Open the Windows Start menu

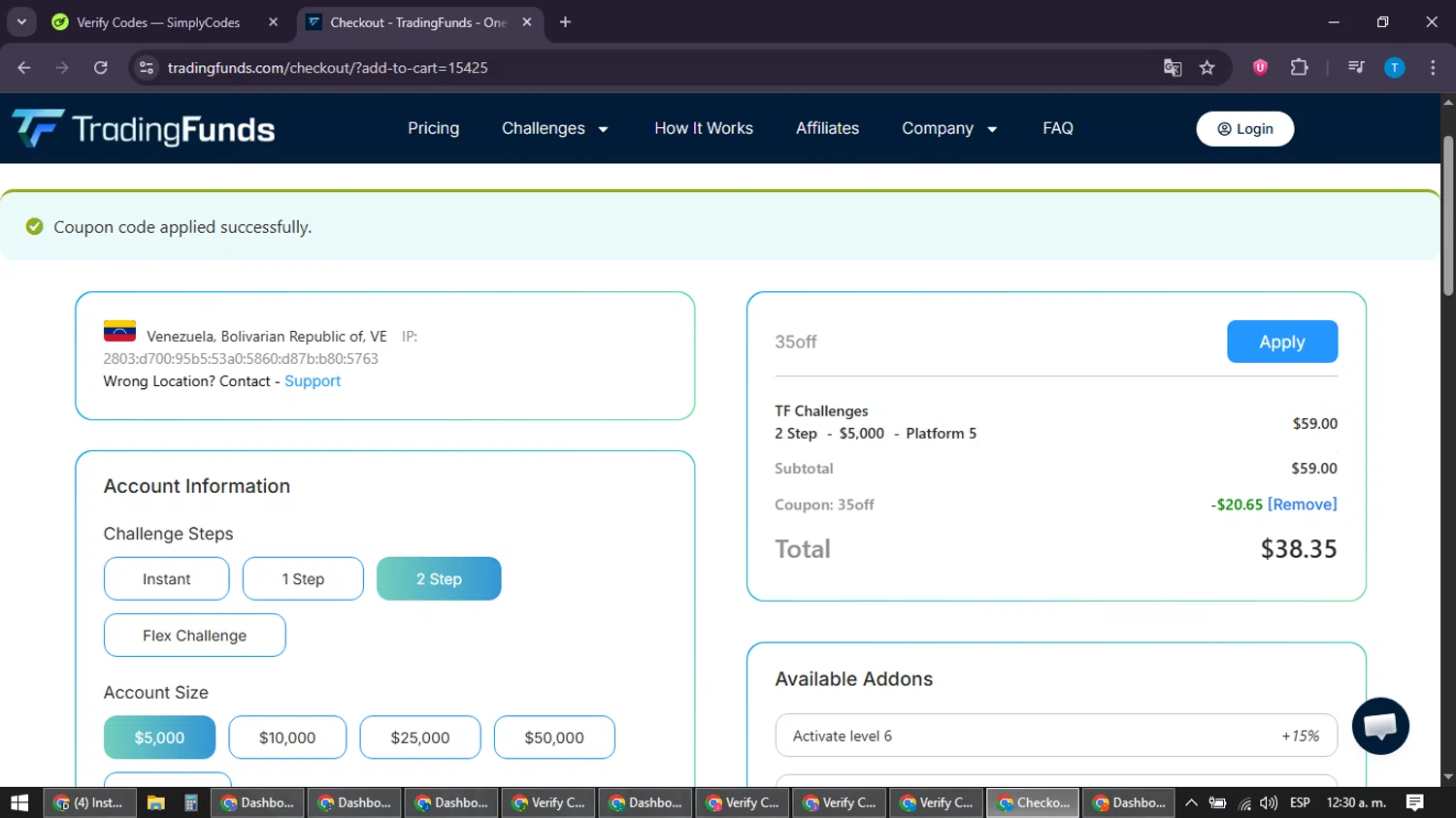pyautogui.click(x=19, y=802)
